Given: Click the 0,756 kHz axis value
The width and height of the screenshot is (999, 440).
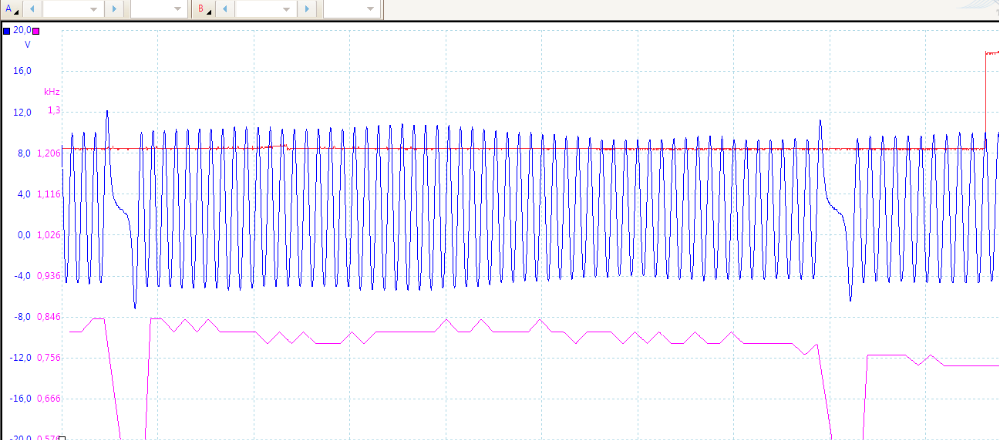Looking at the screenshot, I should 48,358.
